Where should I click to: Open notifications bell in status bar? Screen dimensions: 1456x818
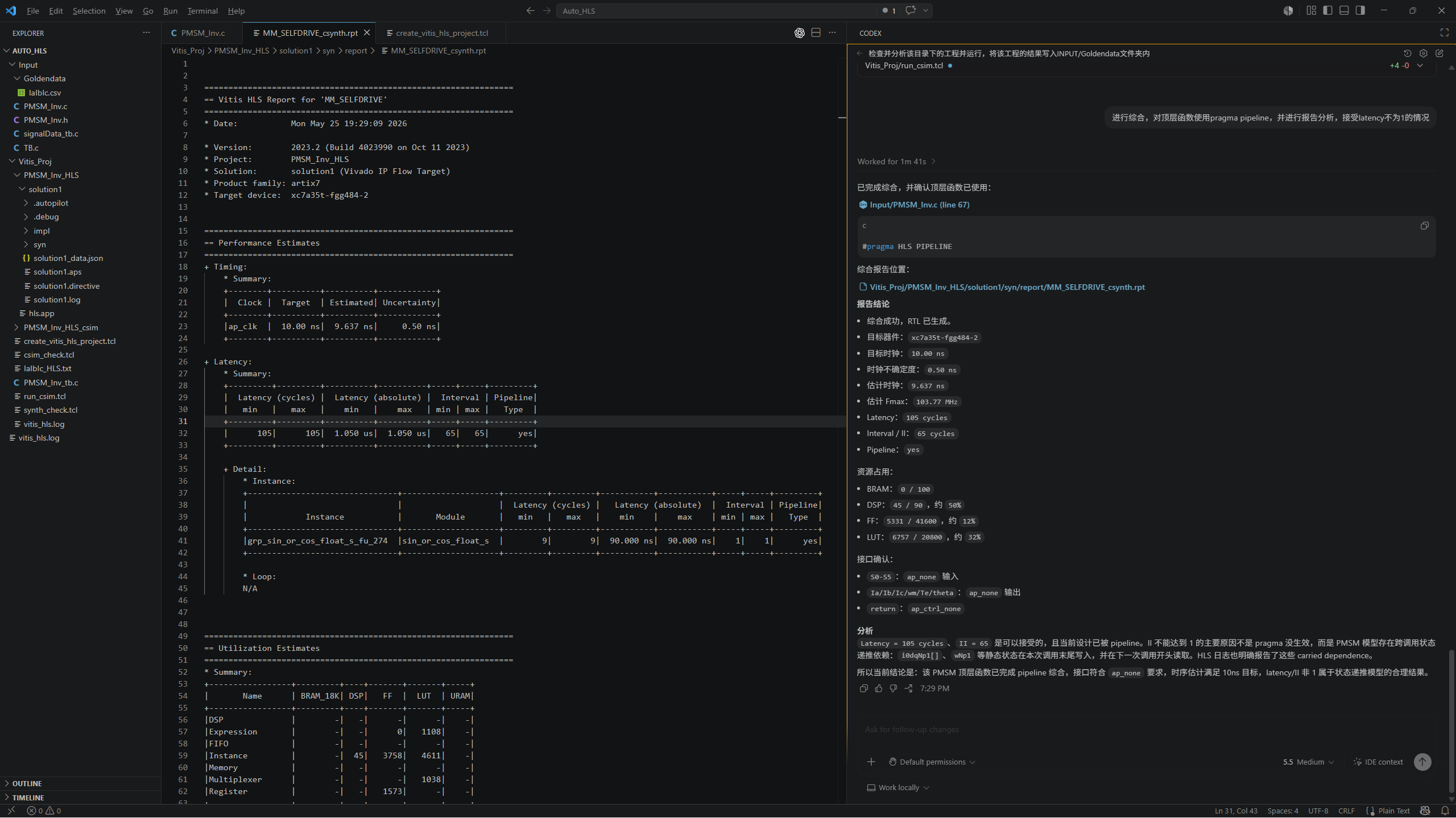(x=1445, y=811)
